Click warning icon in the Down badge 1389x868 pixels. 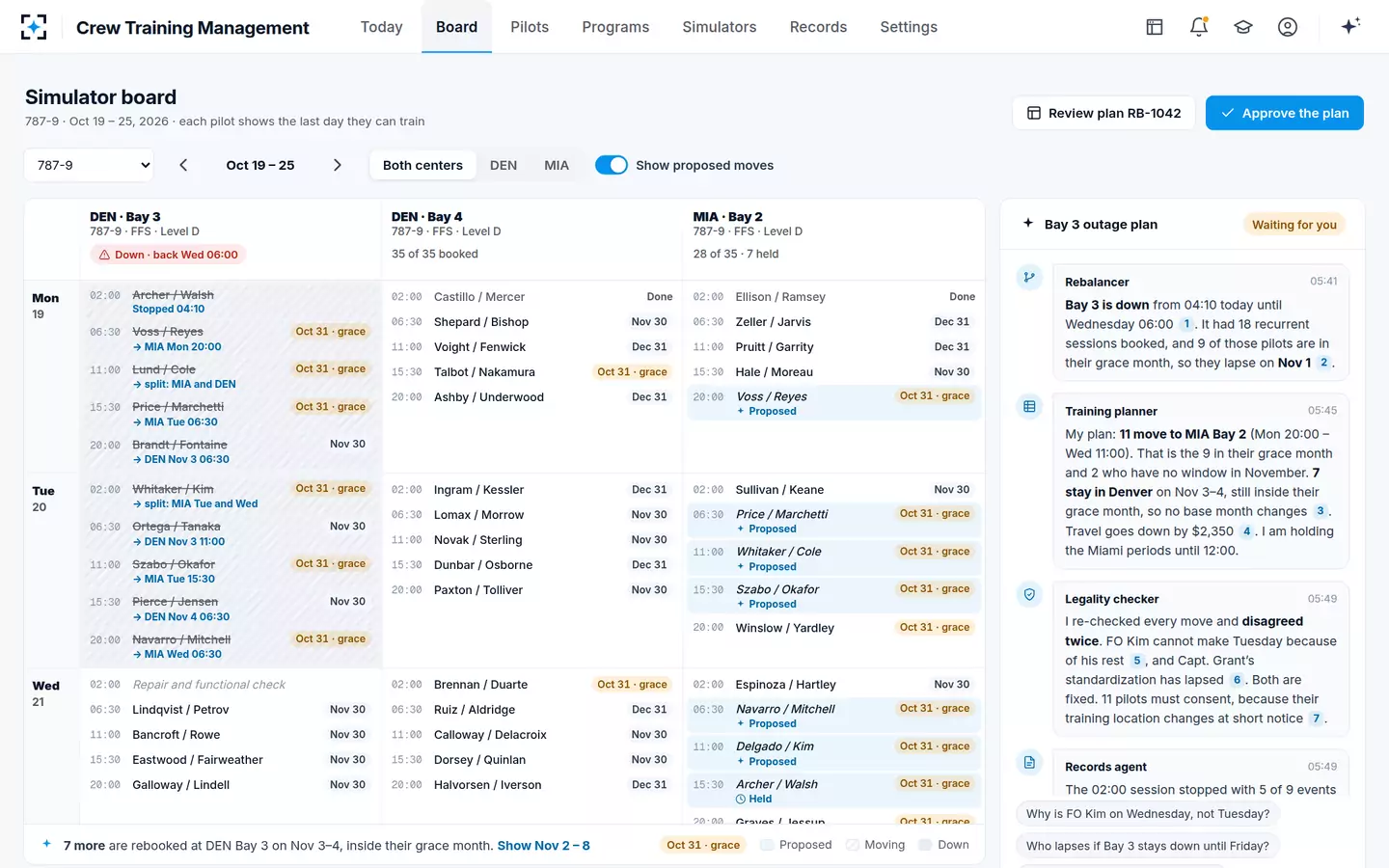tap(104, 255)
